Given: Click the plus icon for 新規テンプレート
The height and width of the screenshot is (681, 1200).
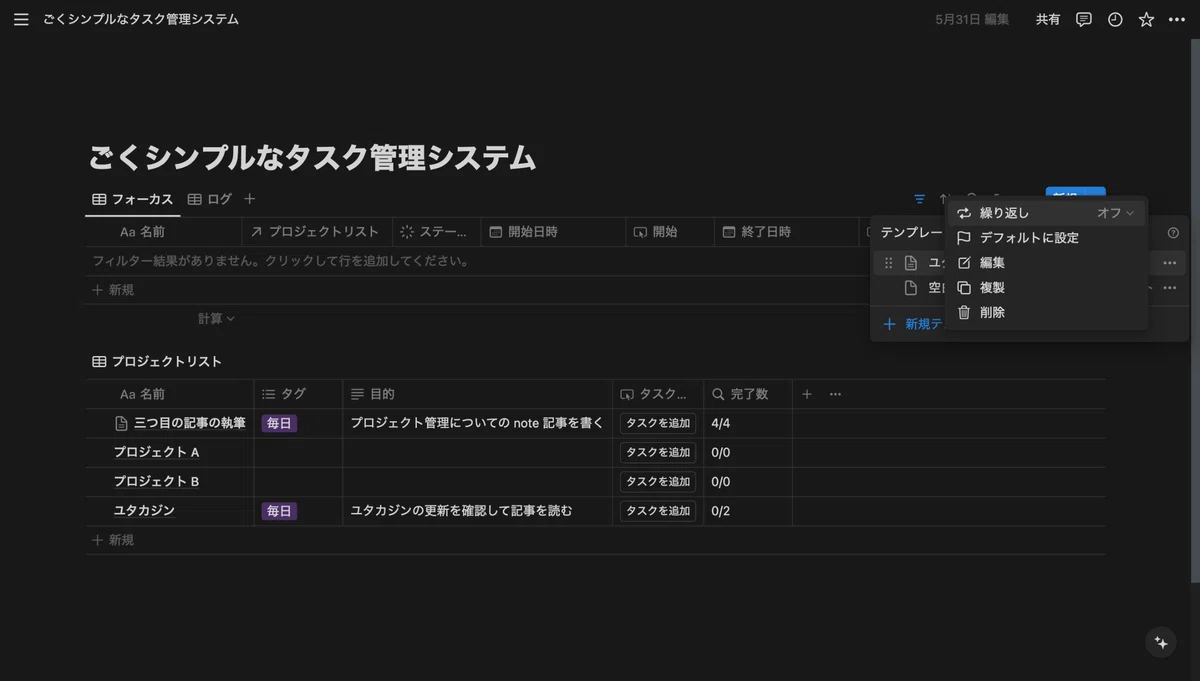Looking at the screenshot, I should (x=890, y=324).
